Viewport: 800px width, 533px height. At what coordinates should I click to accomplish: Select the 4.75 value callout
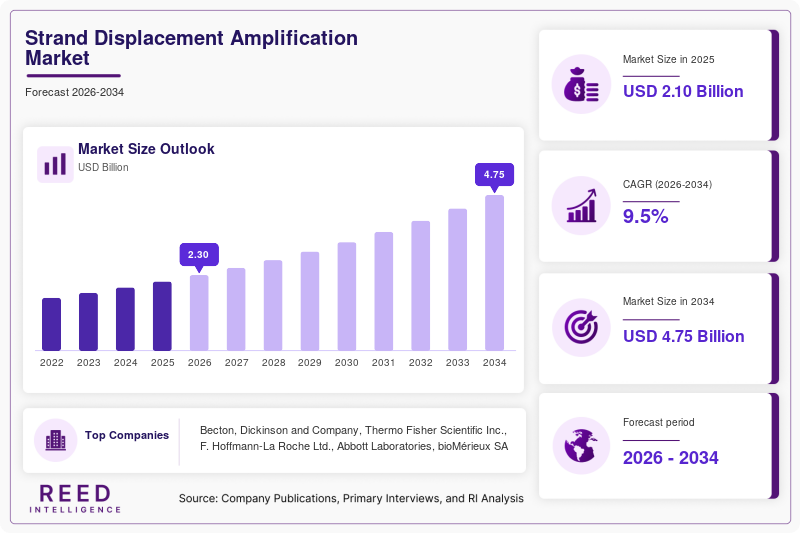tap(494, 174)
